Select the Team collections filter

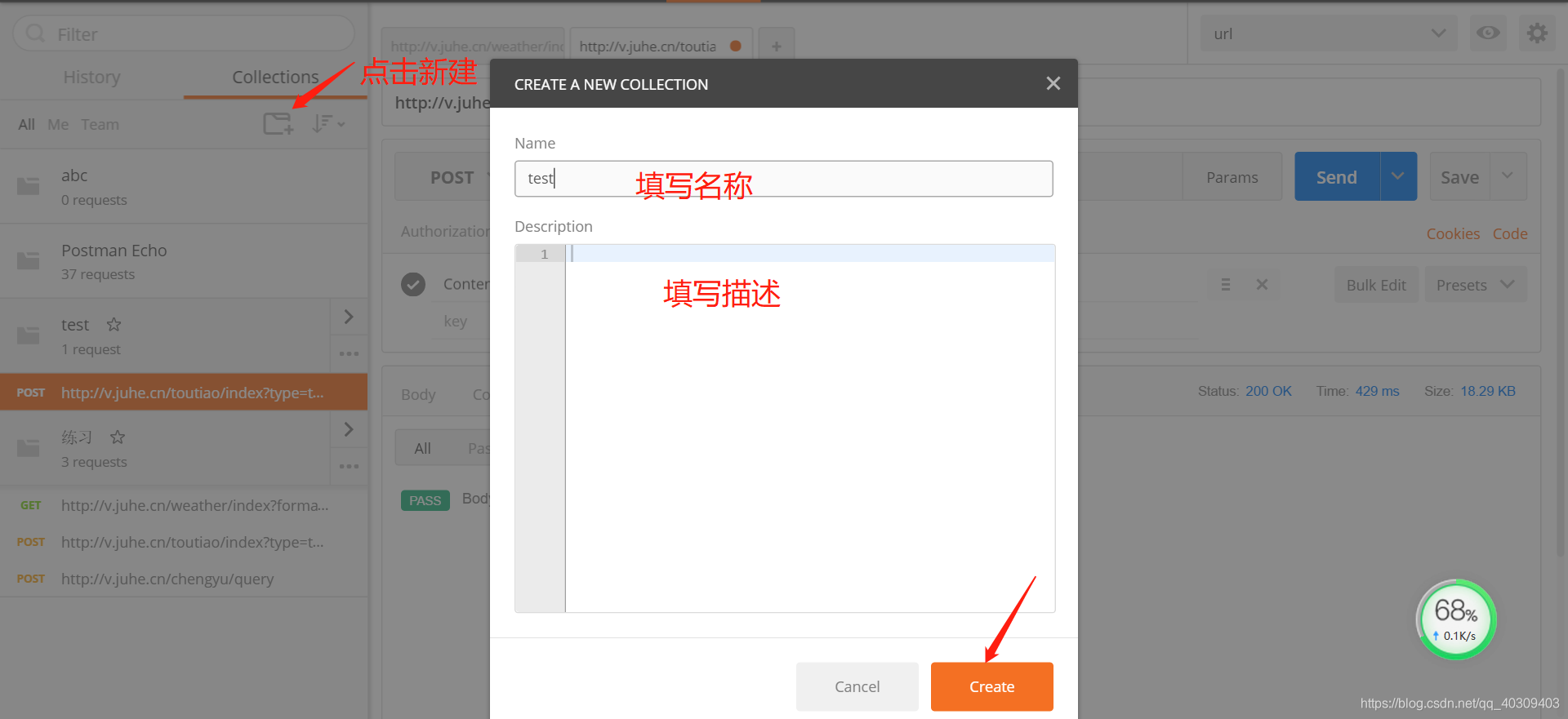pos(100,124)
